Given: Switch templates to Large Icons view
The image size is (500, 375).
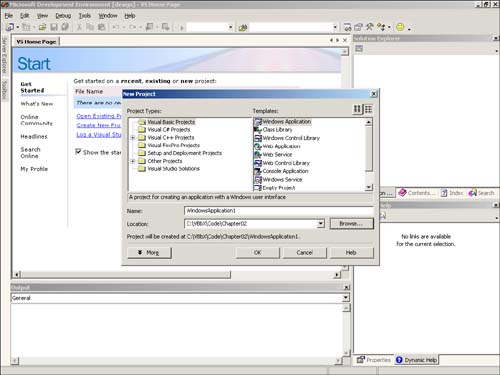Looking at the screenshot, I should tap(357, 109).
